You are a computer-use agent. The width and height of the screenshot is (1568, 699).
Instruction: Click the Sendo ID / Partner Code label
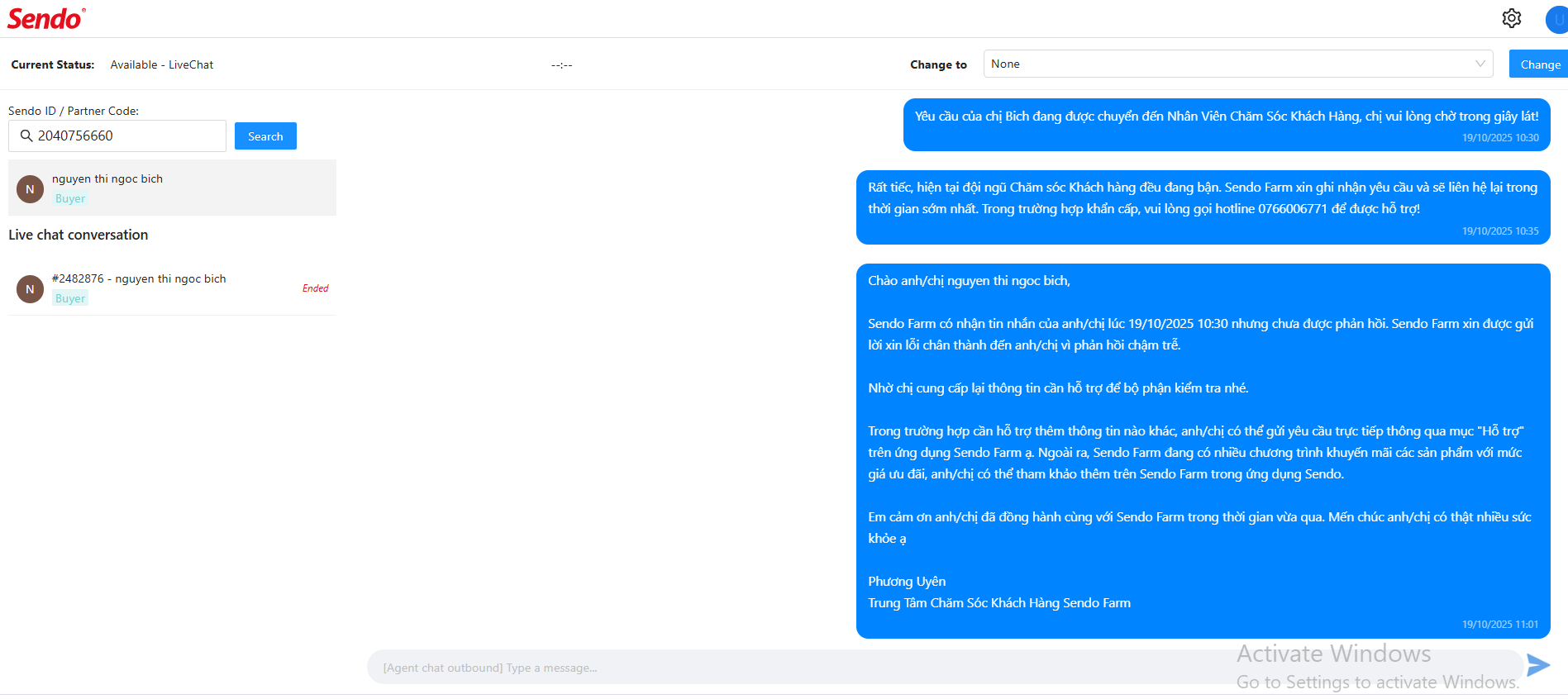tap(74, 111)
